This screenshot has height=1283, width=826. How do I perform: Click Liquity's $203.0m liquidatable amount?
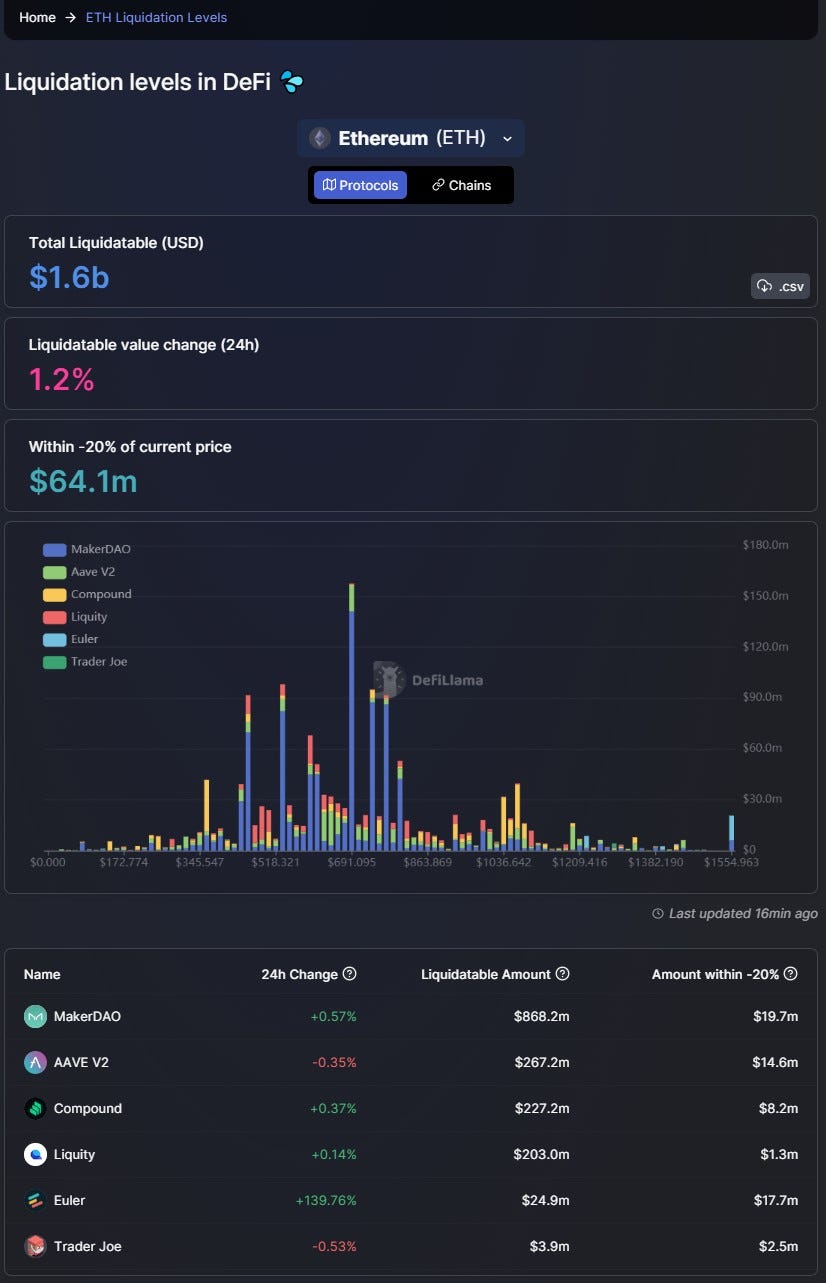pyautogui.click(x=542, y=1155)
